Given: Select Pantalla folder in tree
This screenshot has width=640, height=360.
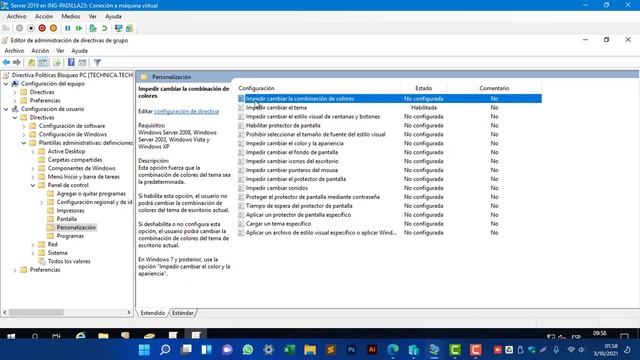Looking at the screenshot, I should point(67,219).
